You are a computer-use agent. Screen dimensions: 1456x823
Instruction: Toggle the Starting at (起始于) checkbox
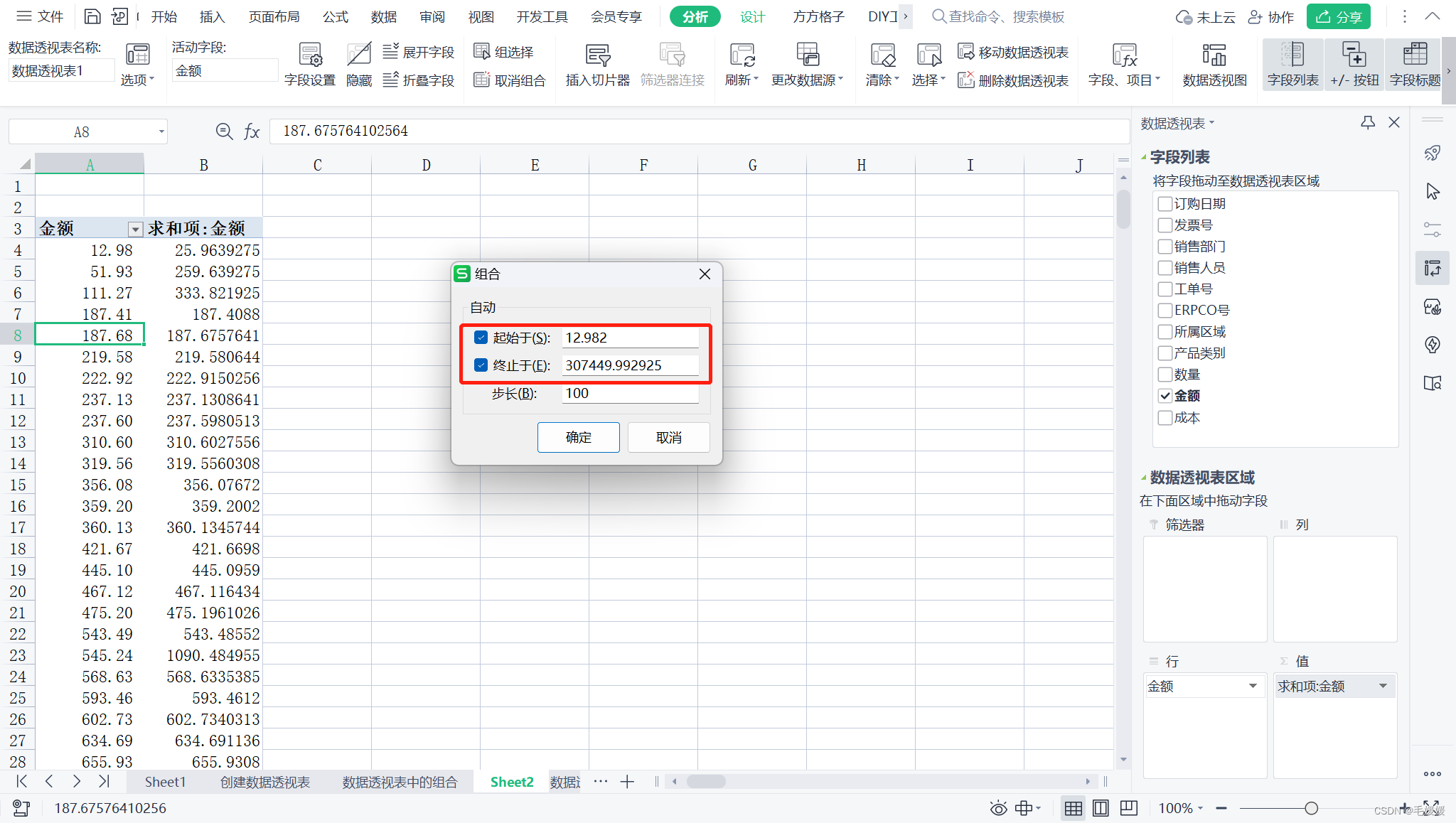pos(481,338)
